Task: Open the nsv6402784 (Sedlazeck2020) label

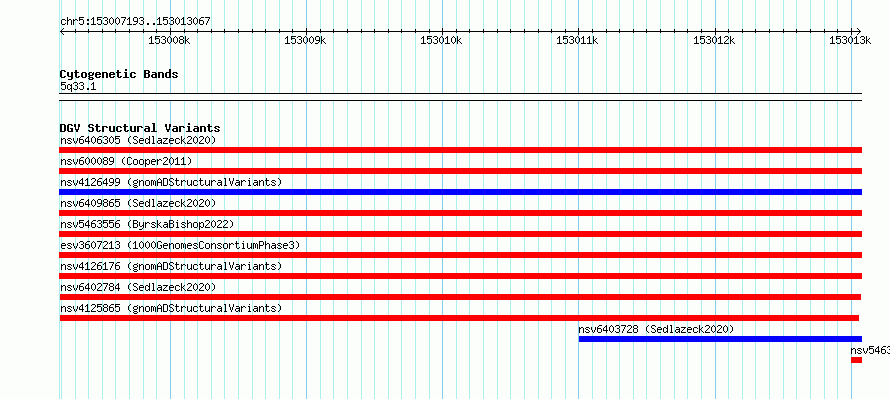Action: coord(138,287)
